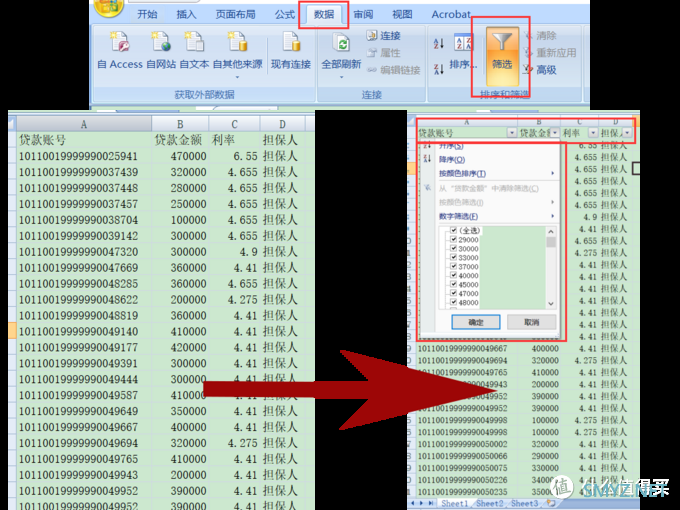Open 现有连接 existing connections
The width and height of the screenshot is (680, 510).
[x=291, y=50]
